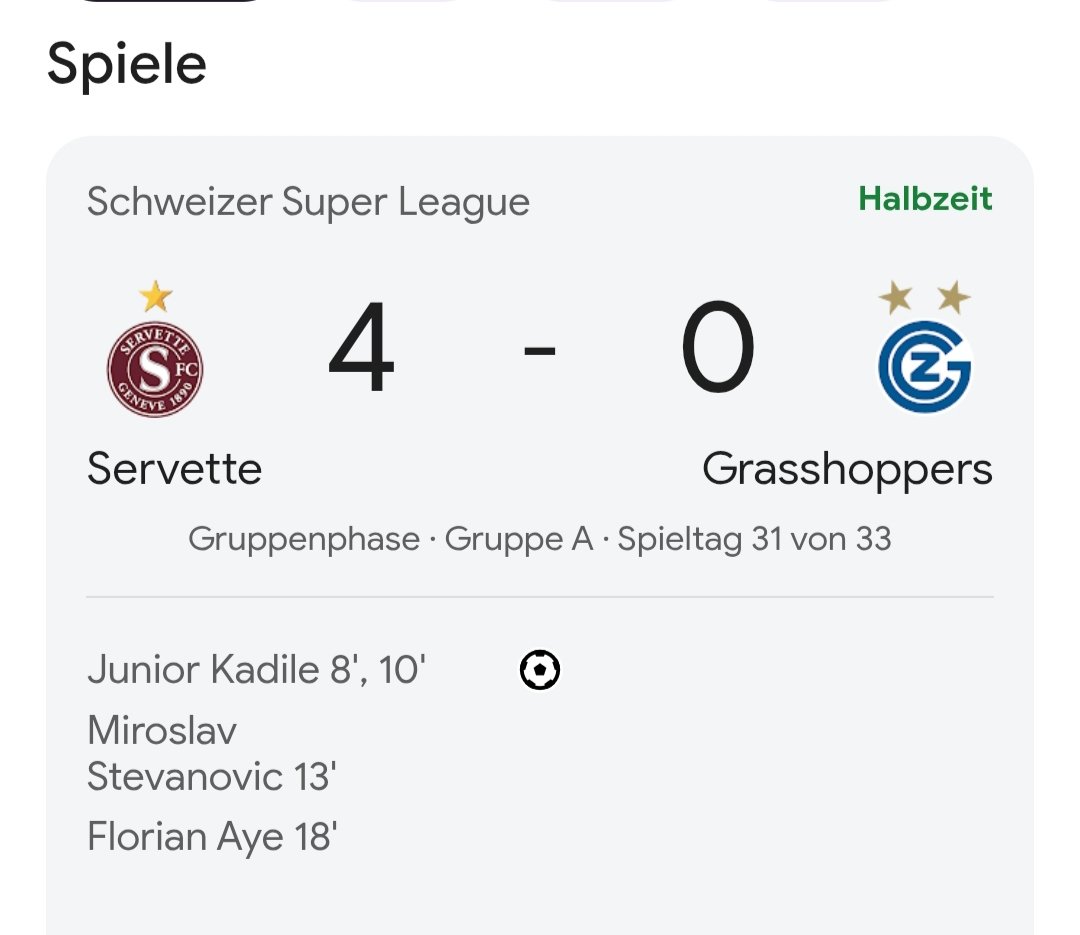
Task: Click the dash between the scores
Action: click(x=540, y=352)
